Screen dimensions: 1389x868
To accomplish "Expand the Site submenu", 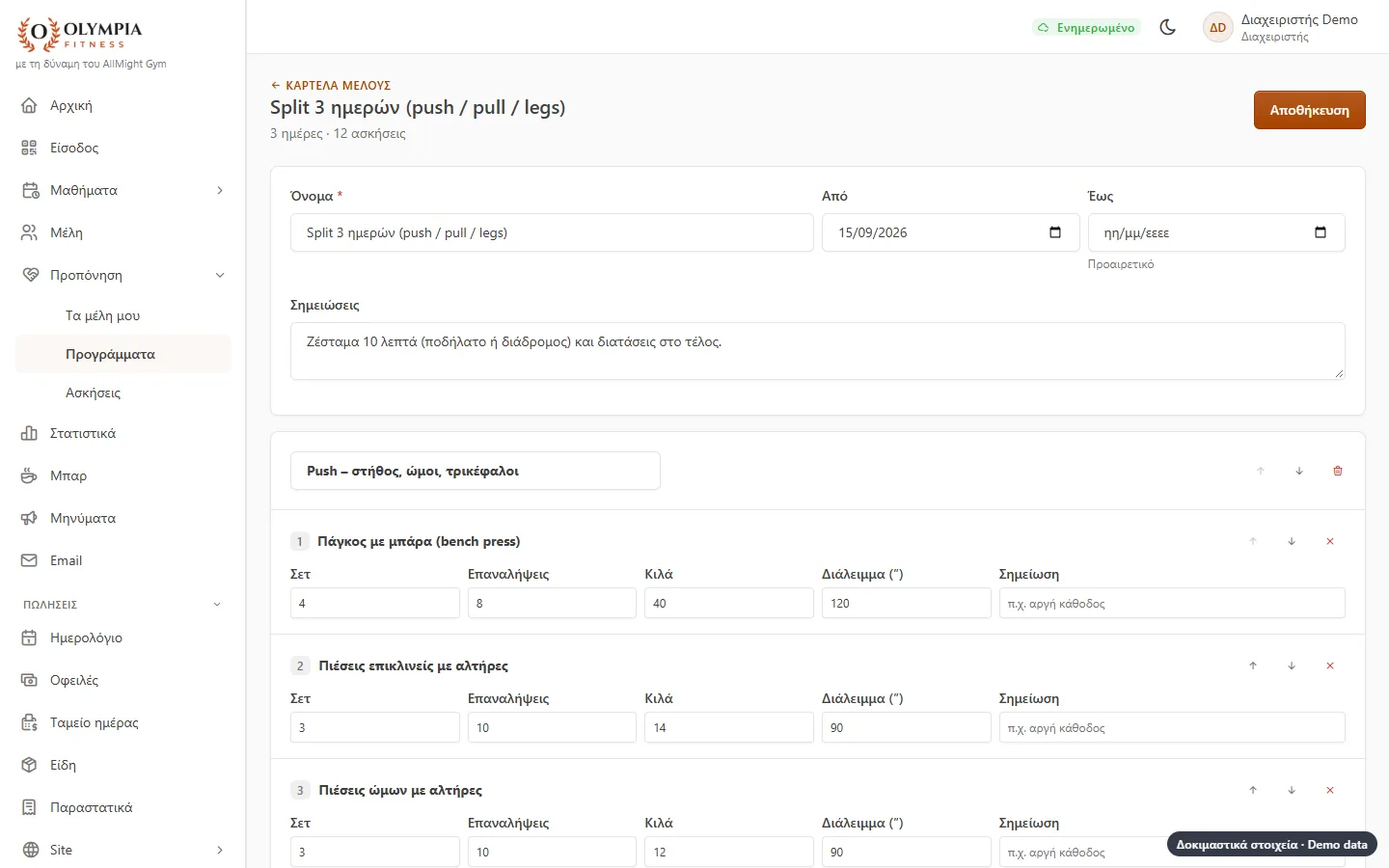I will click(x=220, y=850).
